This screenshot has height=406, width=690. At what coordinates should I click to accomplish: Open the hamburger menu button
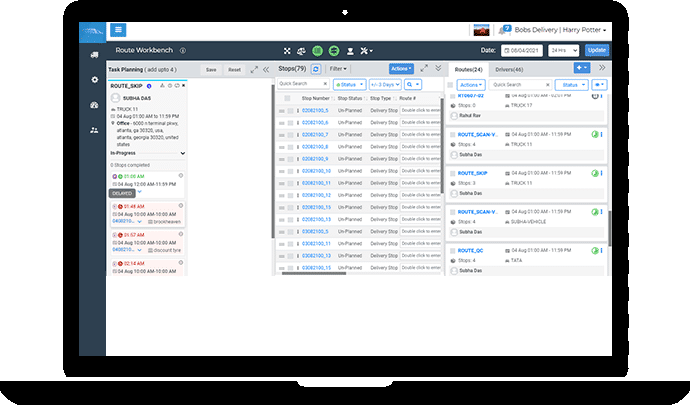(x=118, y=30)
